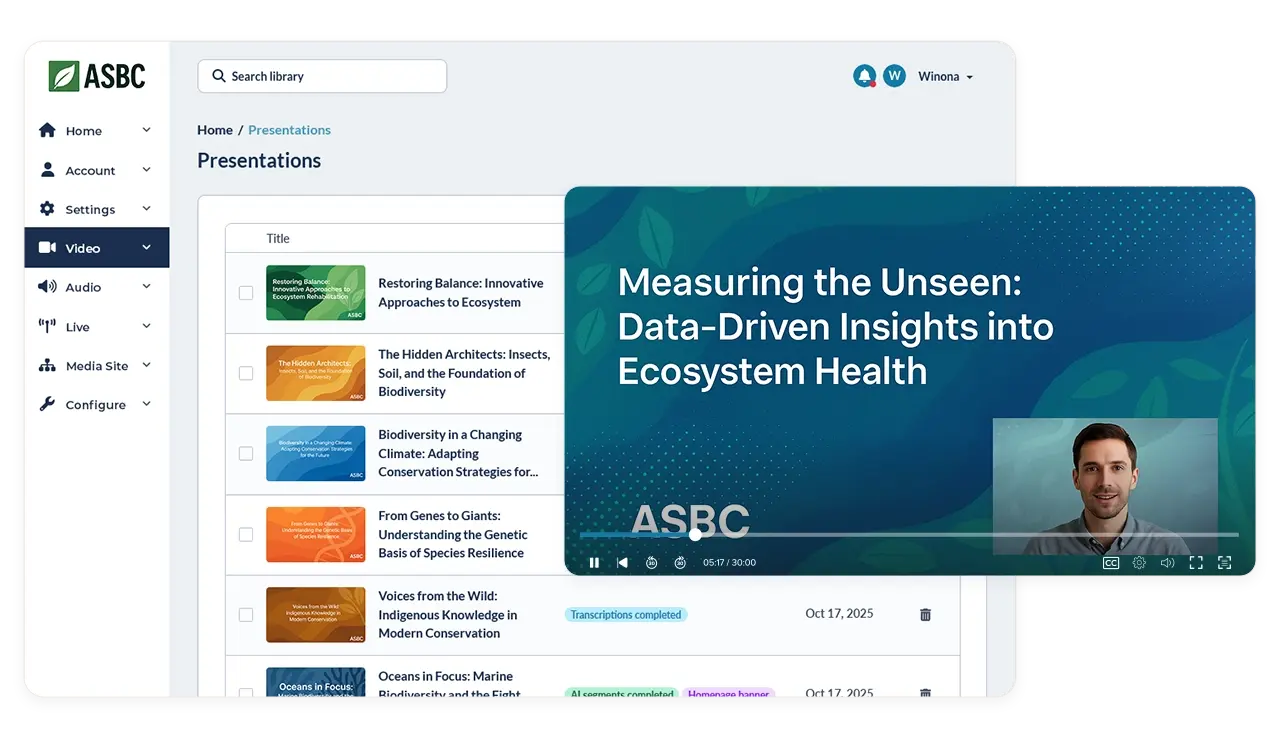Image resolution: width=1280 pixels, height=737 pixels.
Task: Click the restart-from-beginning player icon
Action: (x=622, y=563)
